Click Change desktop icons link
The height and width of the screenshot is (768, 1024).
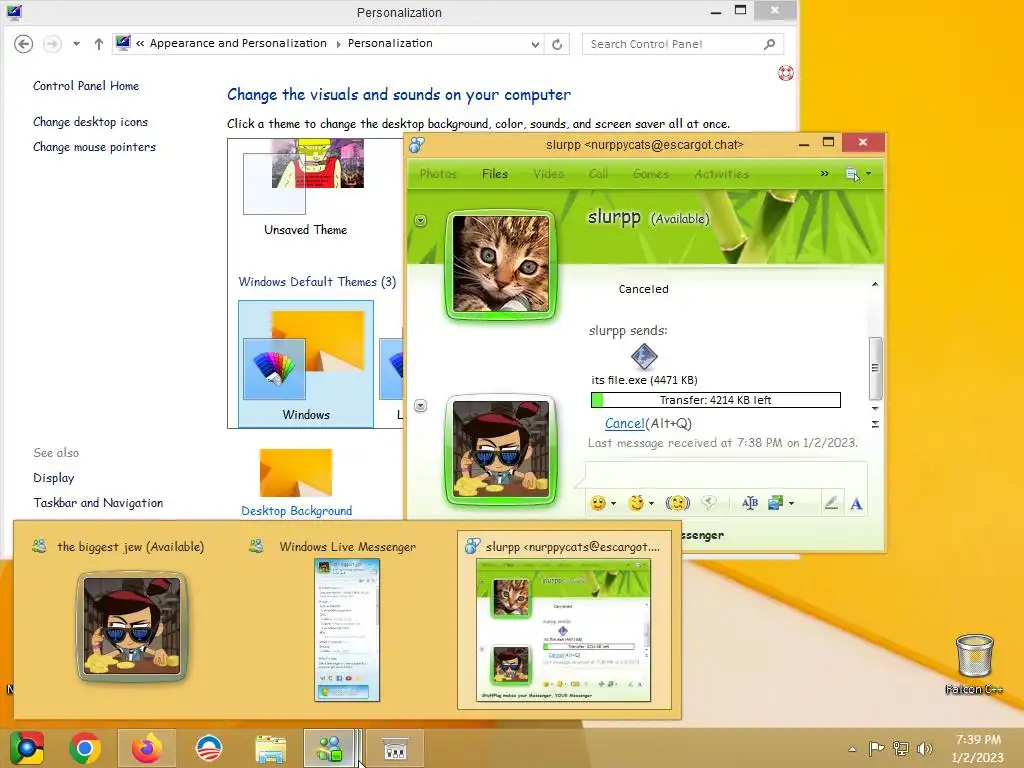coord(91,122)
